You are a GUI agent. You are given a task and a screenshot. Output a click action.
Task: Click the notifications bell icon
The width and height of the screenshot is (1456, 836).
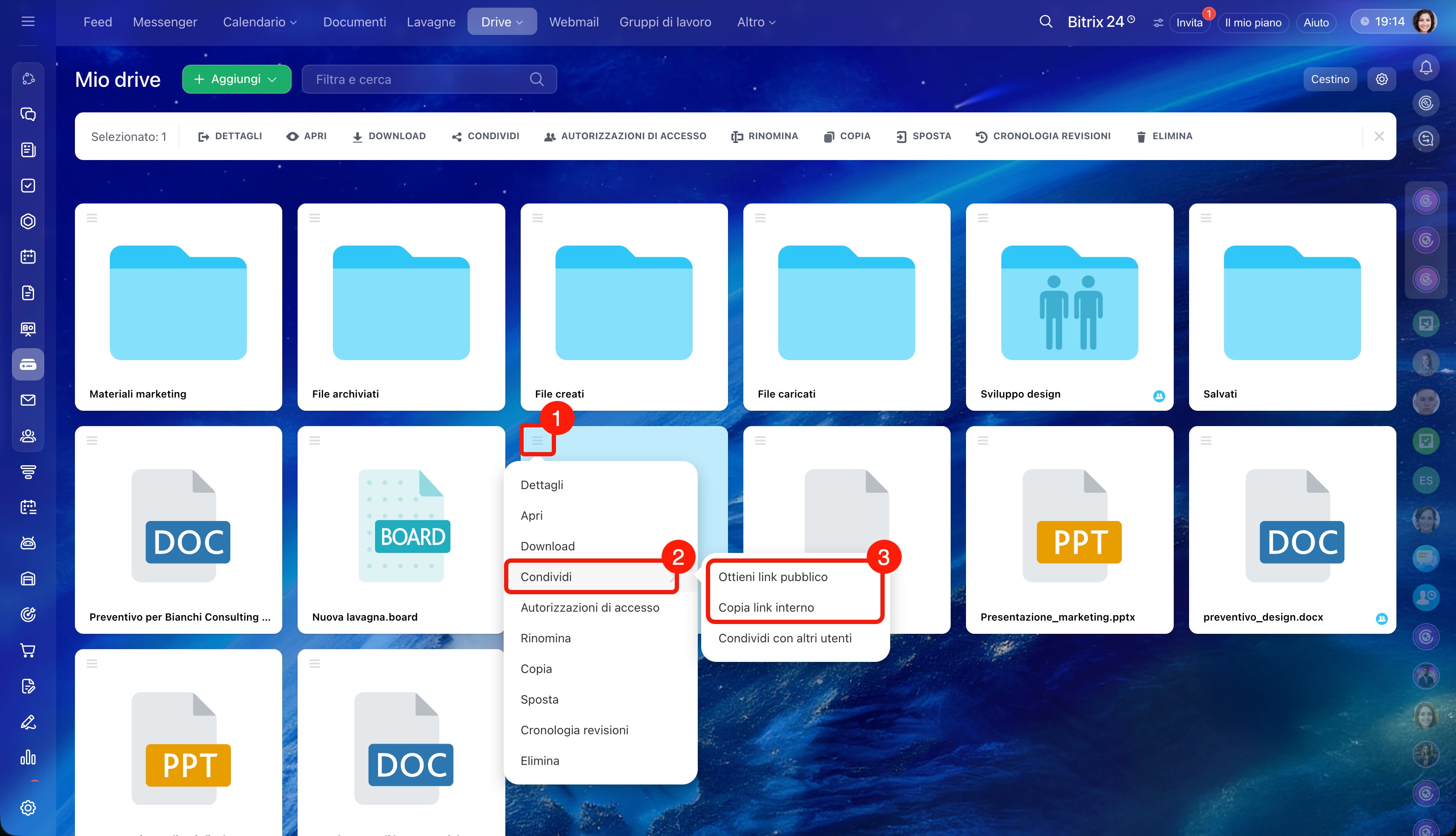pos(1426,68)
